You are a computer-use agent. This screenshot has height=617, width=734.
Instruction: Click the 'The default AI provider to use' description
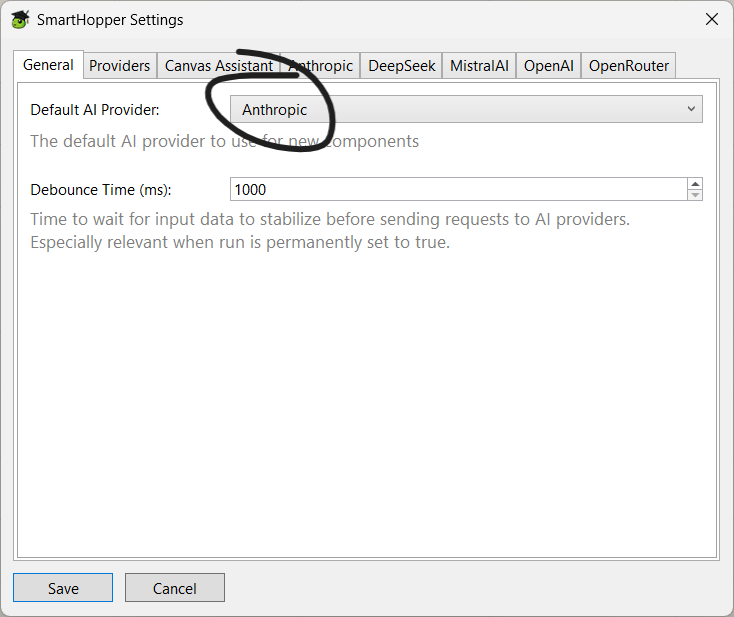coord(225,141)
